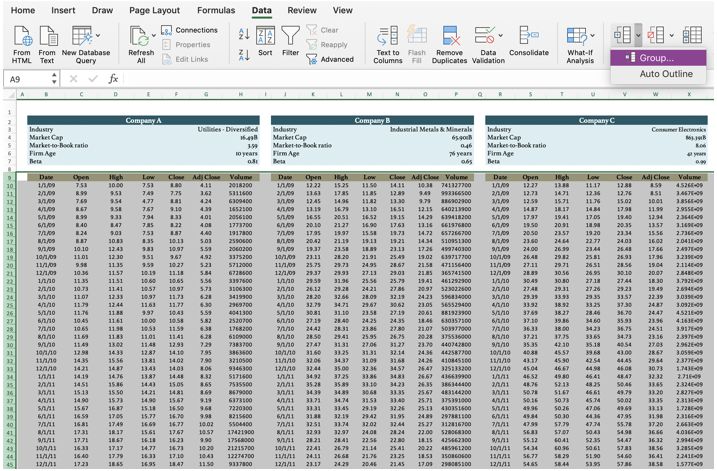717x471 pixels.
Task: Switch to the Insert tab
Action: tap(63, 10)
